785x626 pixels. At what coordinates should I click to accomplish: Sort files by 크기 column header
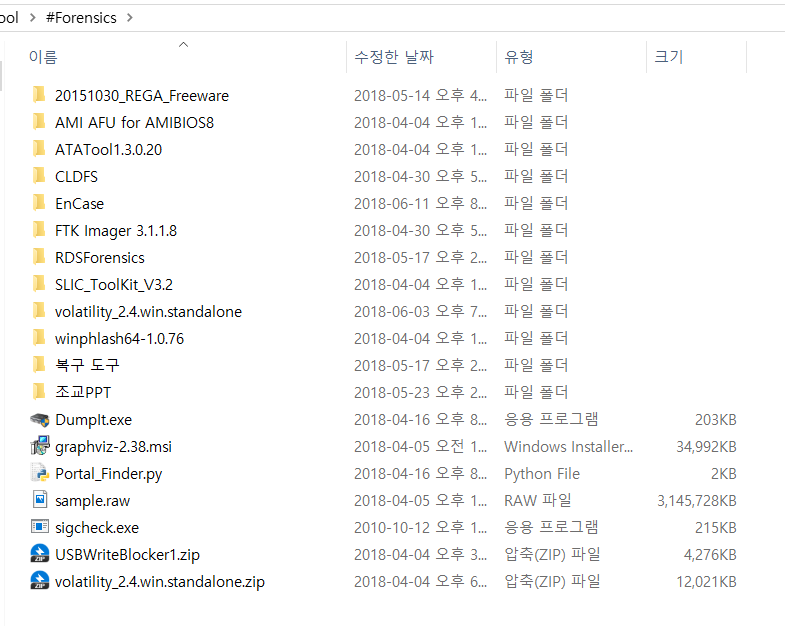[669, 57]
